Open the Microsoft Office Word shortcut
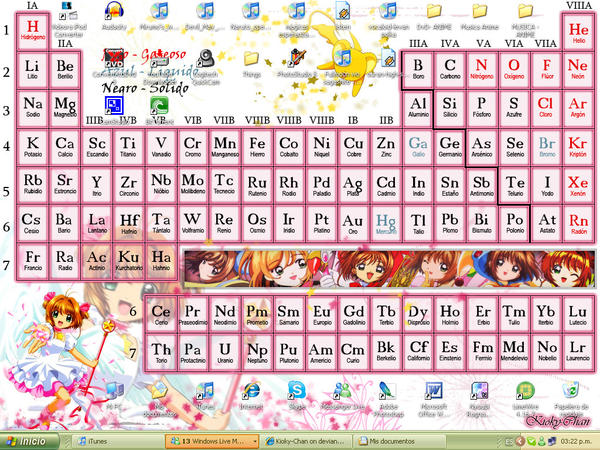This screenshot has width=600, height=450. 434,390
